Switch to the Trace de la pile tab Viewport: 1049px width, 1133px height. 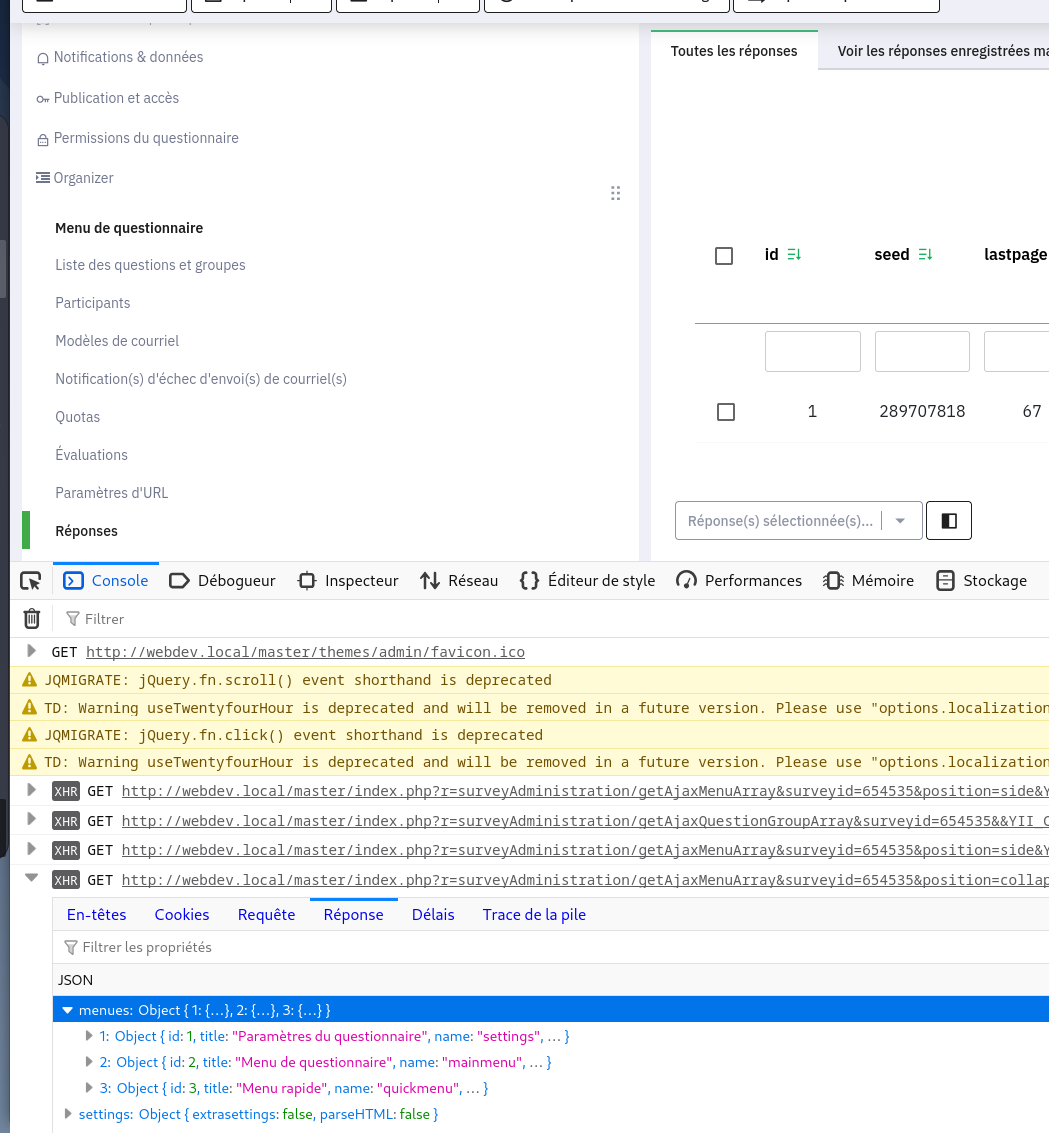(x=534, y=915)
